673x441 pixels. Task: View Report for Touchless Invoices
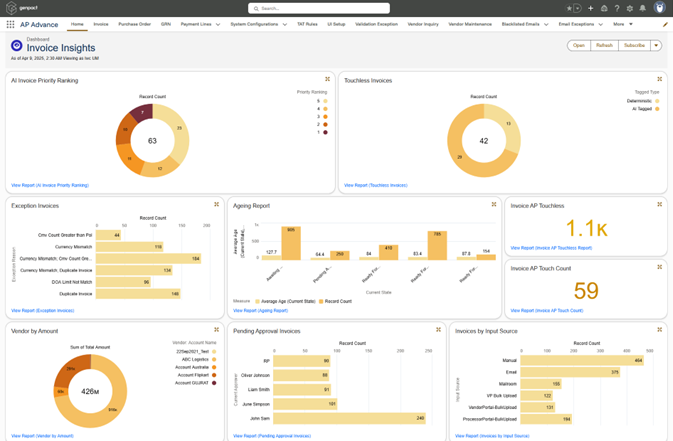[376, 185]
